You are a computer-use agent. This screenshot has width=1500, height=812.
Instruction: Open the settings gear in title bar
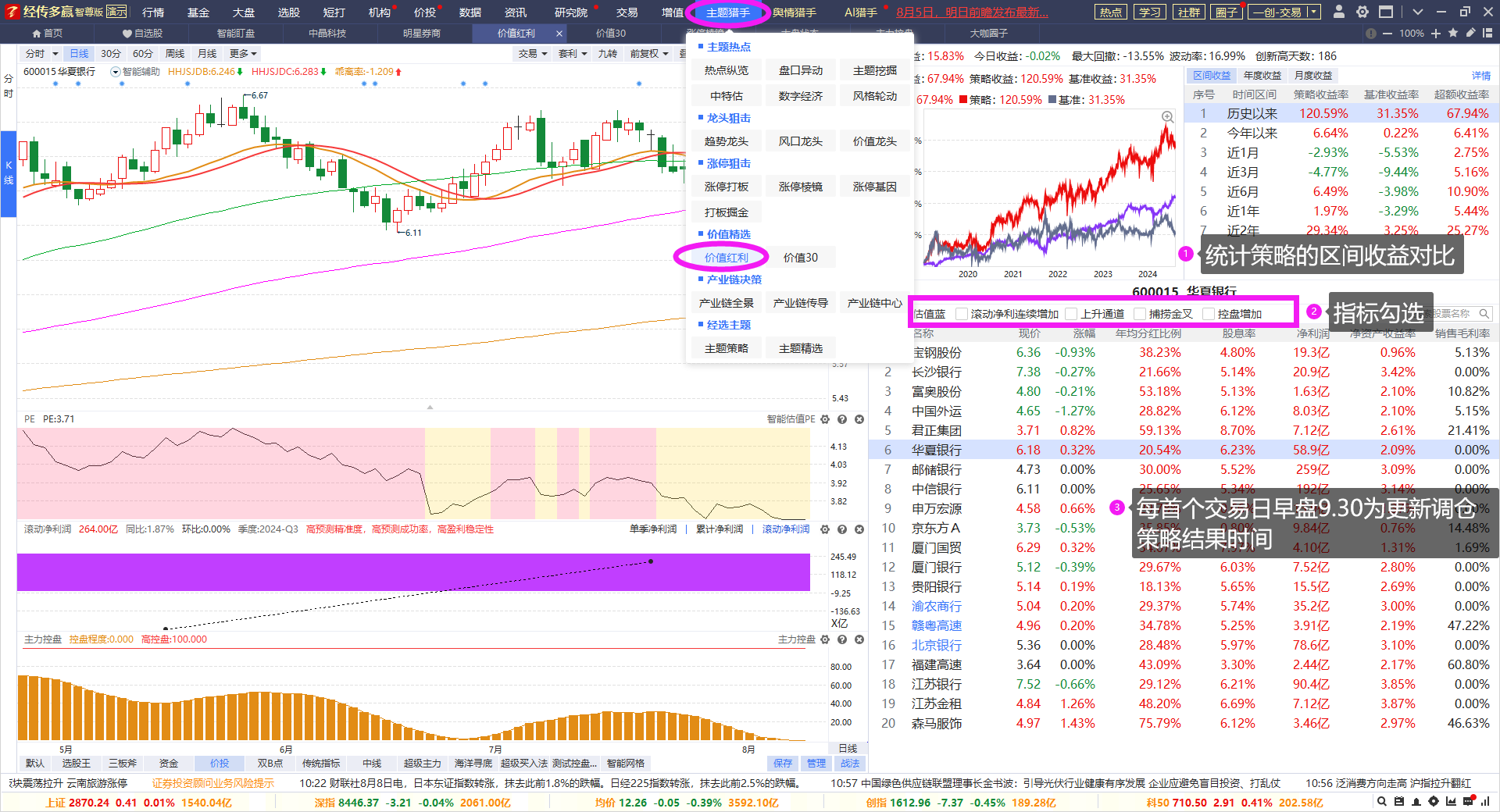pos(1362,12)
